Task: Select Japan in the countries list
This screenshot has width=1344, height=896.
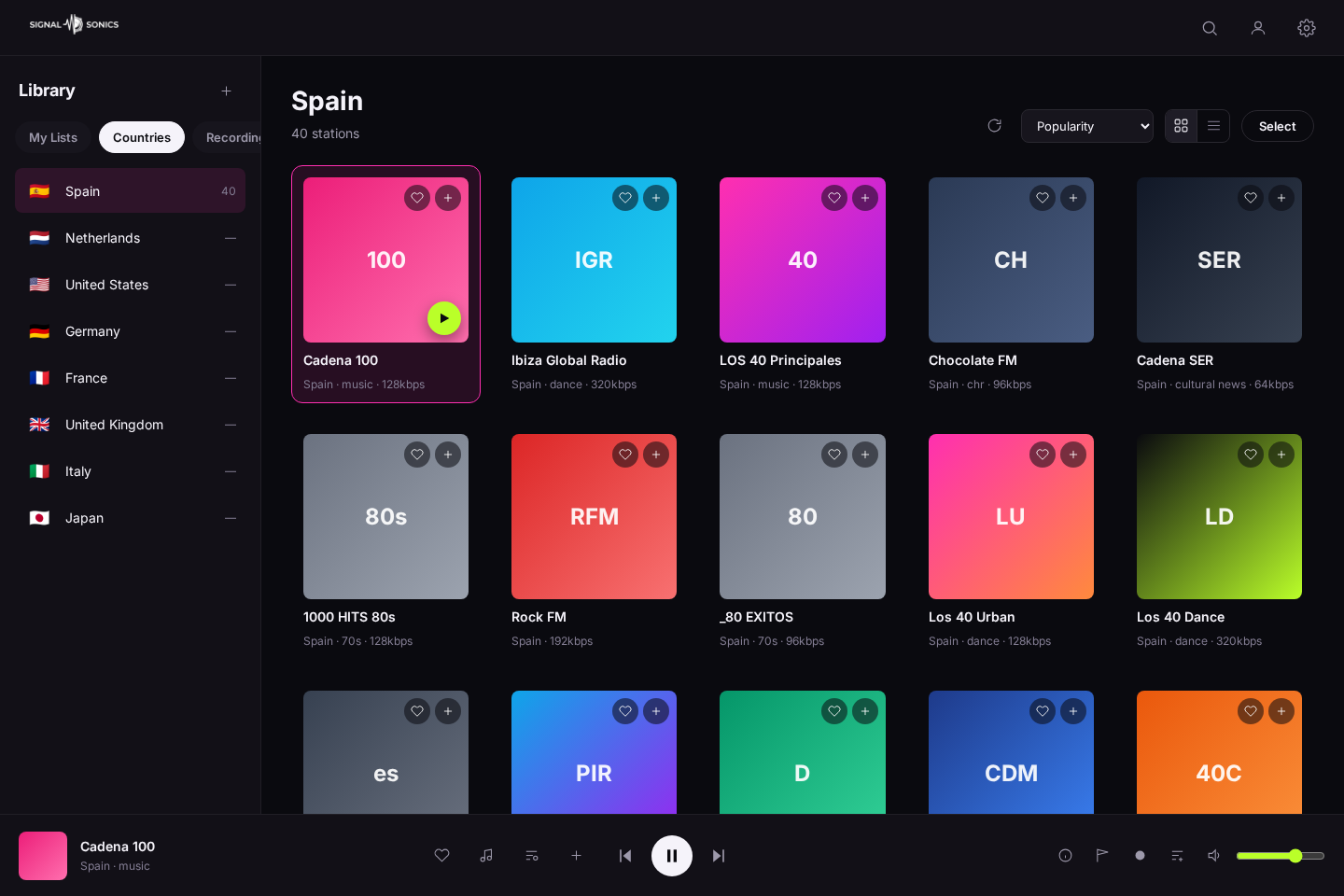Action: [130, 518]
